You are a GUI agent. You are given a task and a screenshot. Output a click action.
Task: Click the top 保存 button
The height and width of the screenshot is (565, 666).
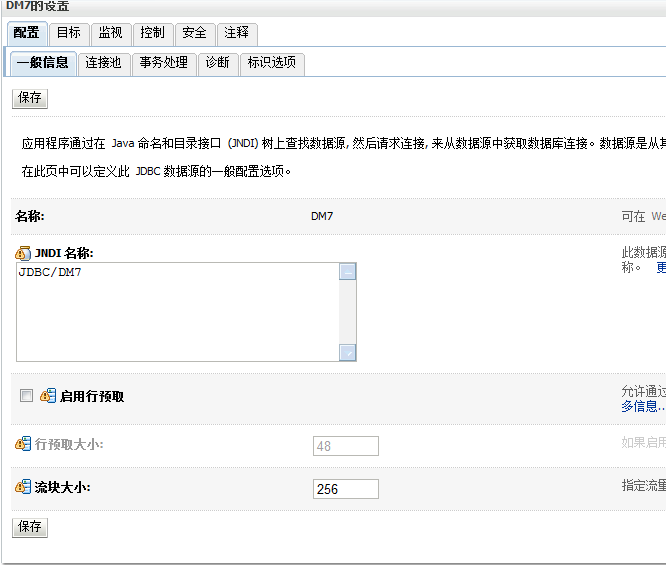click(x=30, y=98)
